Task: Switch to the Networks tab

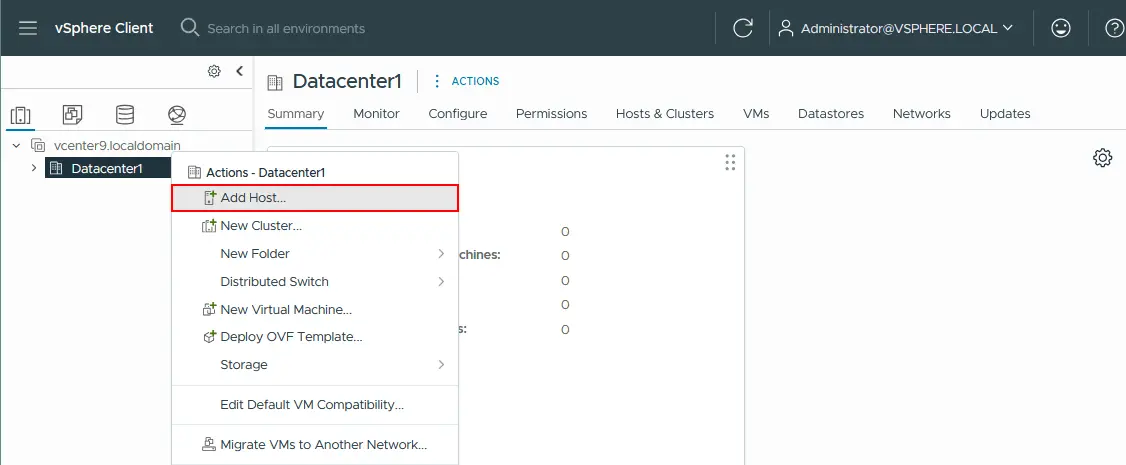Action: (x=921, y=113)
